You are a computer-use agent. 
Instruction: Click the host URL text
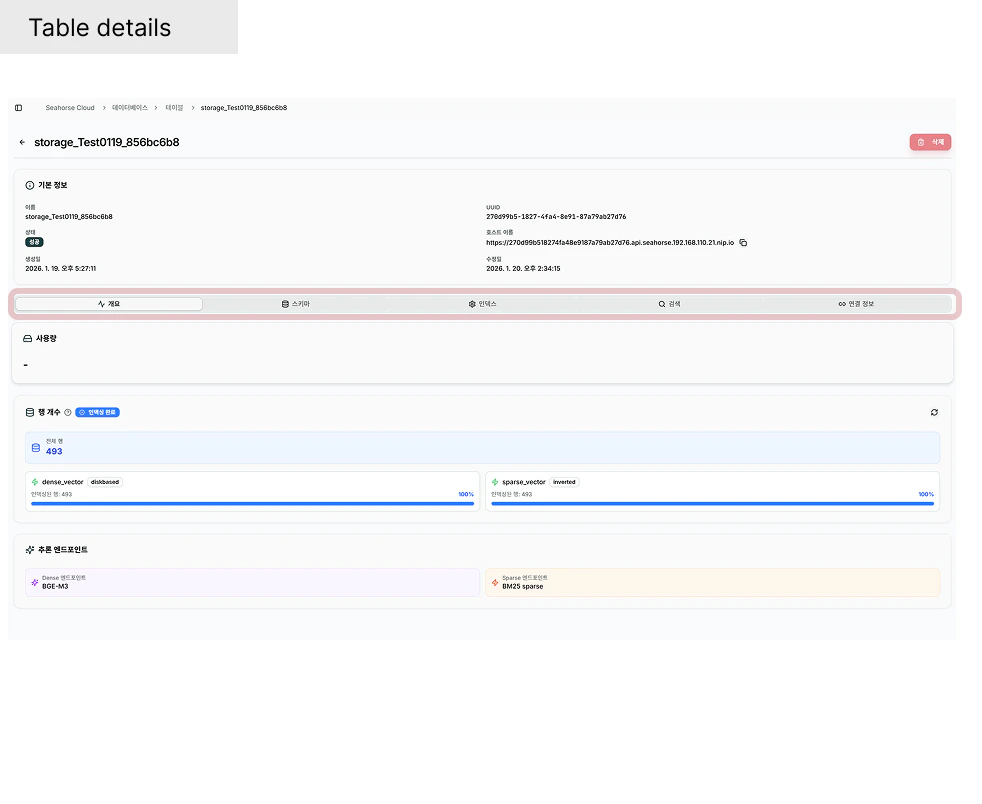pyautogui.click(x=610, y=242)
